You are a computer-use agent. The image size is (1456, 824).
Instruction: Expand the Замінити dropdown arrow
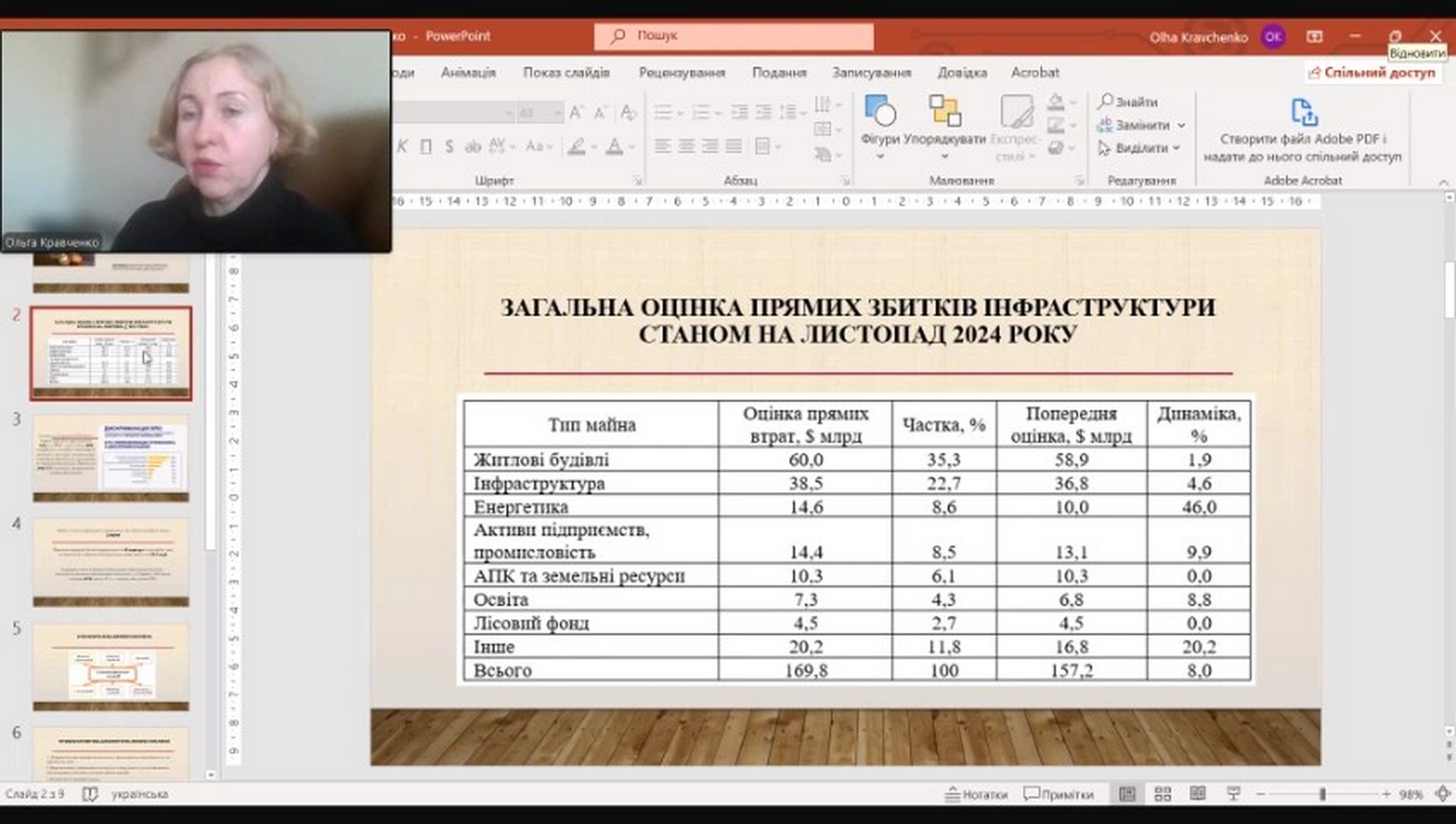coord(1181,125)
